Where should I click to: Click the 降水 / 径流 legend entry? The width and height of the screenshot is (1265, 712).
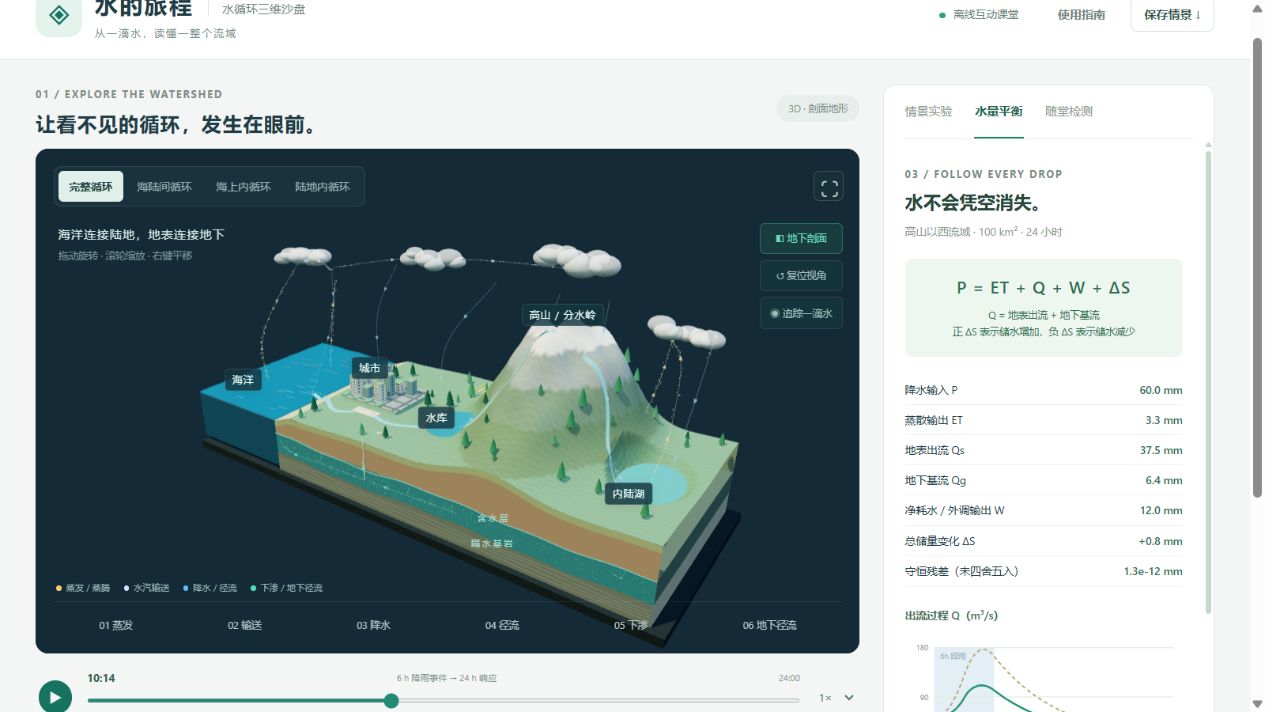(x=210, y=588)
